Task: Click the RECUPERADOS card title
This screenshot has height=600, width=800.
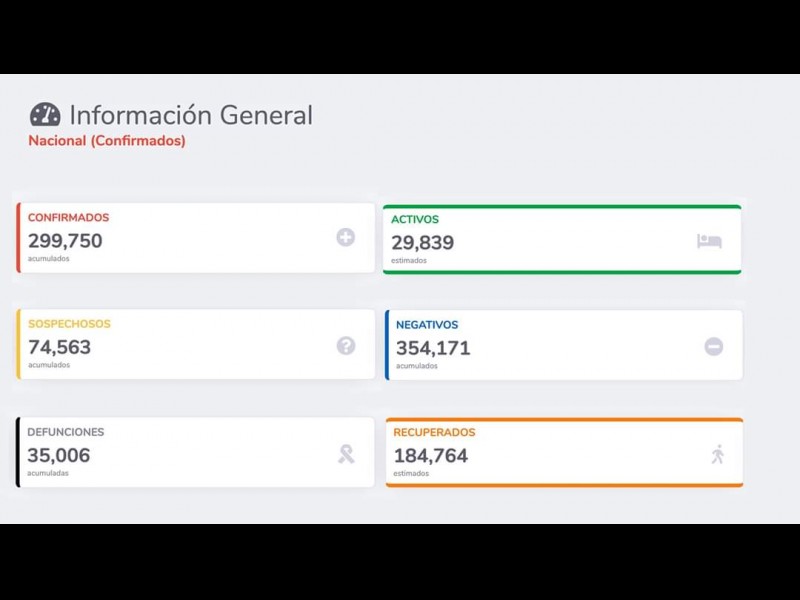Action: coord(434,433)
